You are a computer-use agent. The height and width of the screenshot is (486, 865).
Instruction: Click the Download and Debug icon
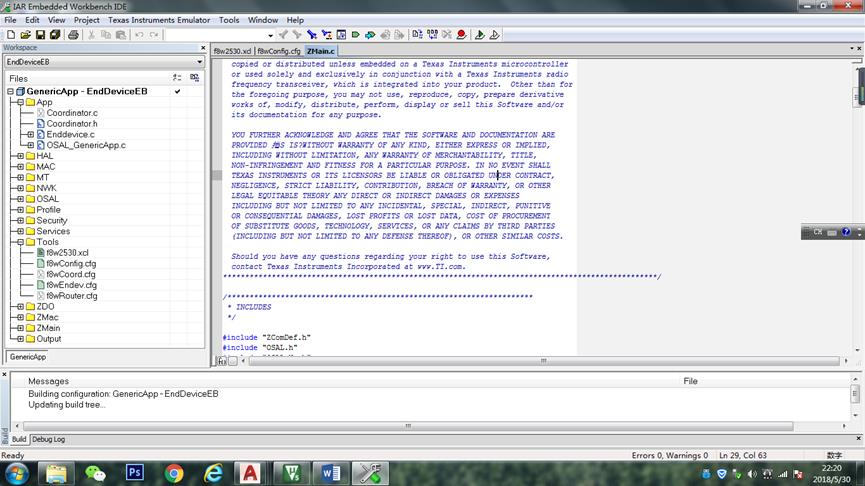pos(480,35)
